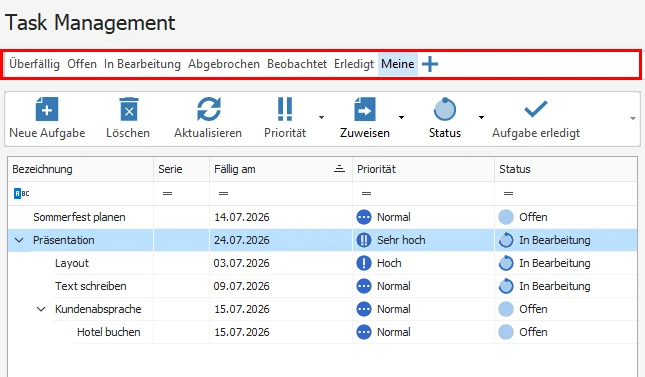Screen dimensions: 645x377
Task: Select the Layout subtask
Action: click(x=72, y=263)
